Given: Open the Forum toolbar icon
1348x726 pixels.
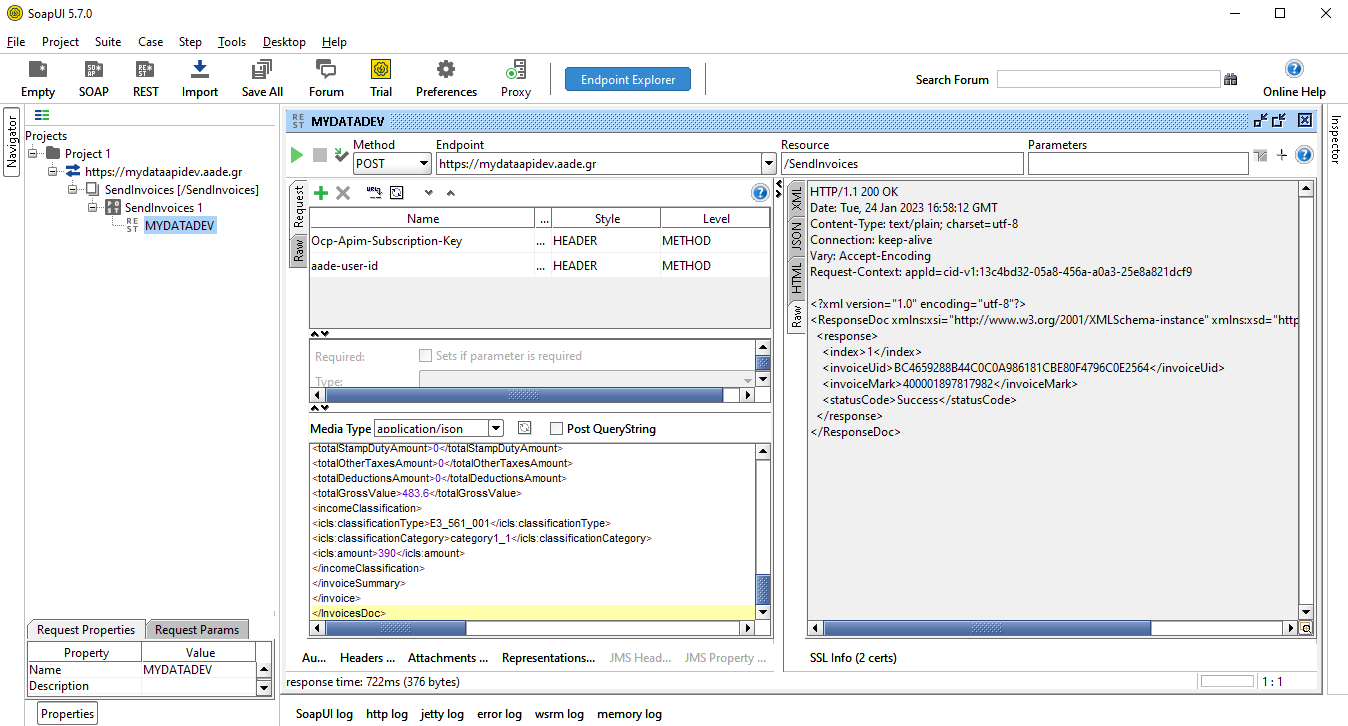Looking at the screenshot, I should click(326, 78).
